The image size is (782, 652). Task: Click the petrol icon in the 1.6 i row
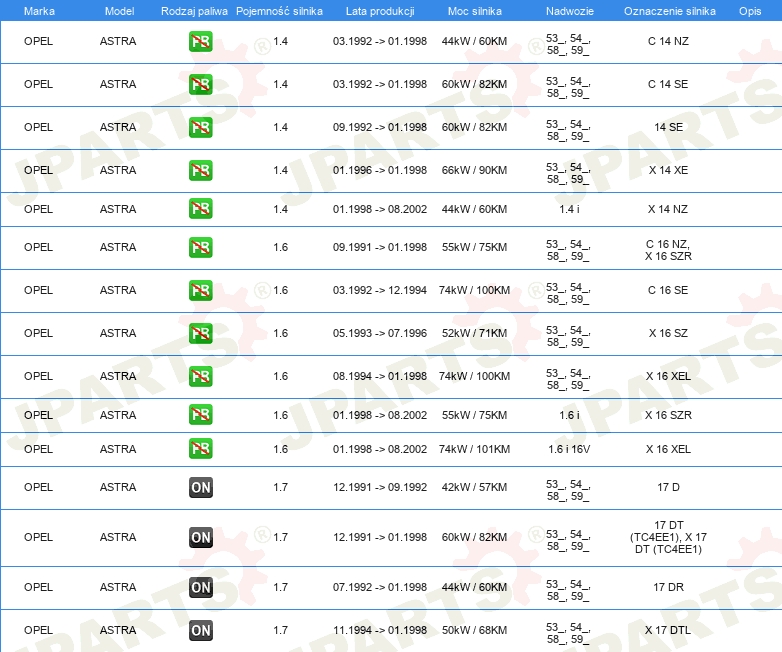click(x=200, y=415)
